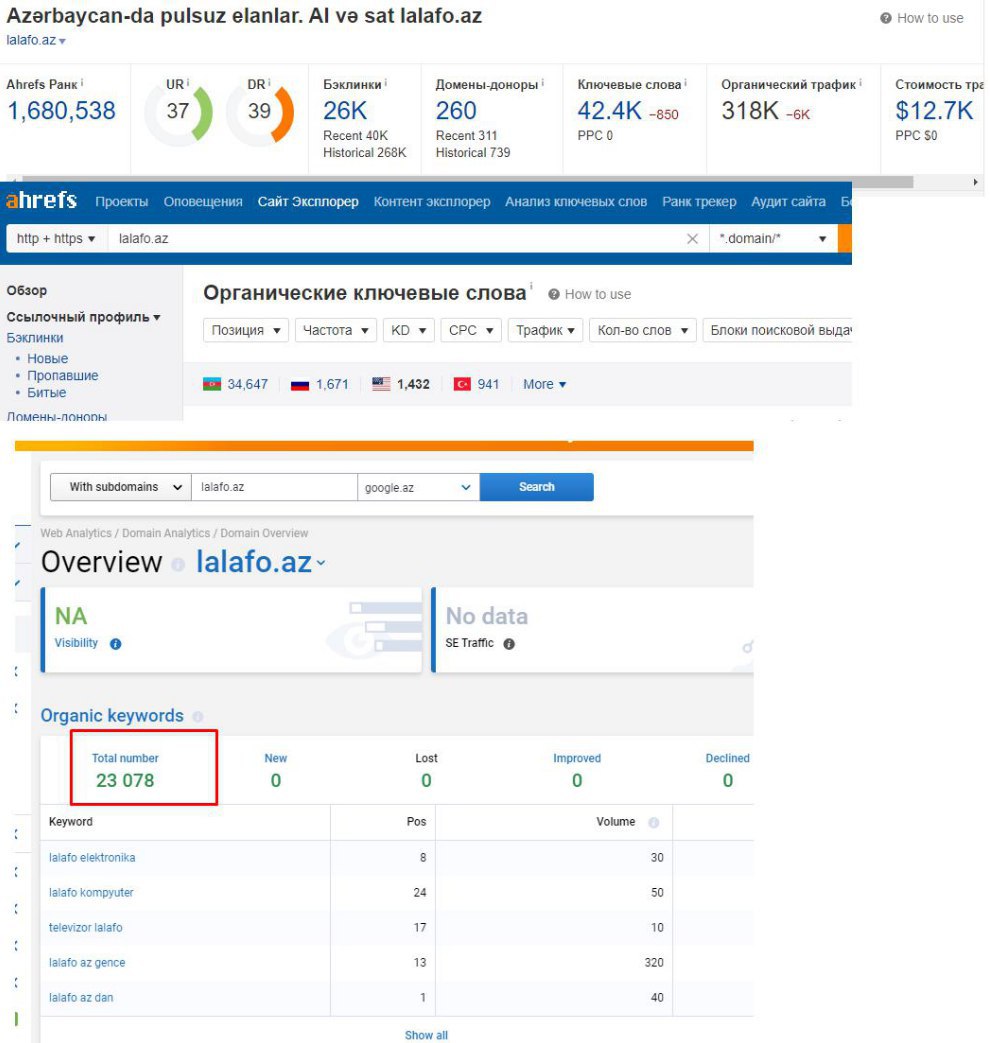
Task: Click the 260 Домены-доноры value
Action: point(456,110)
